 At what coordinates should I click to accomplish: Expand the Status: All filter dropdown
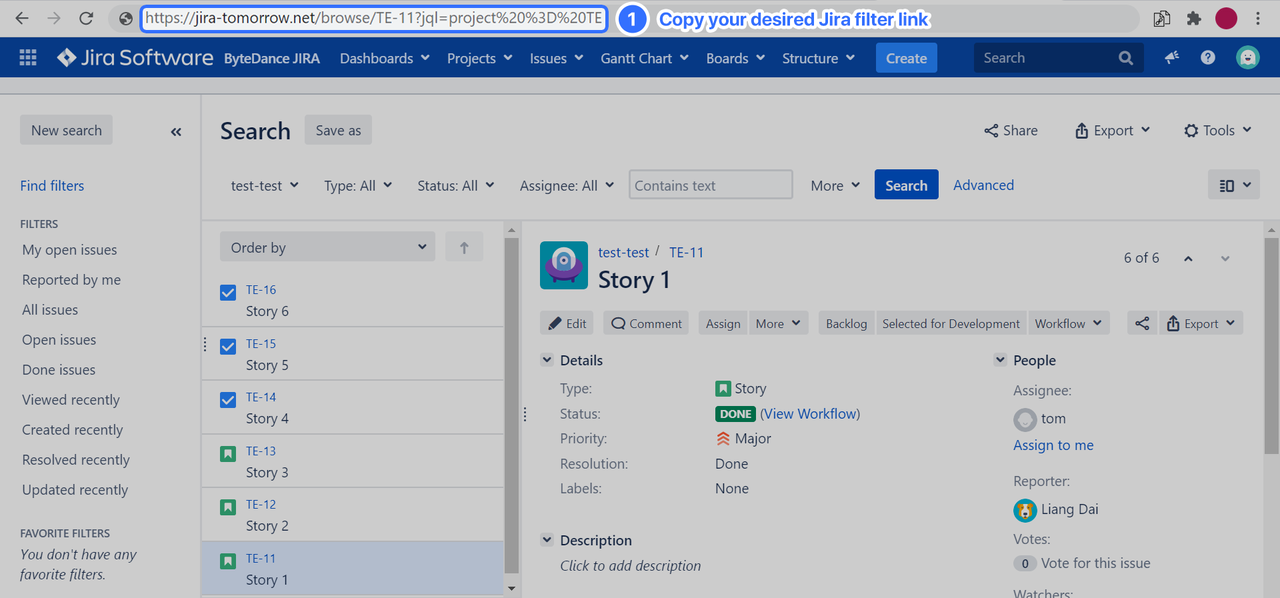(x=455, y=185)
